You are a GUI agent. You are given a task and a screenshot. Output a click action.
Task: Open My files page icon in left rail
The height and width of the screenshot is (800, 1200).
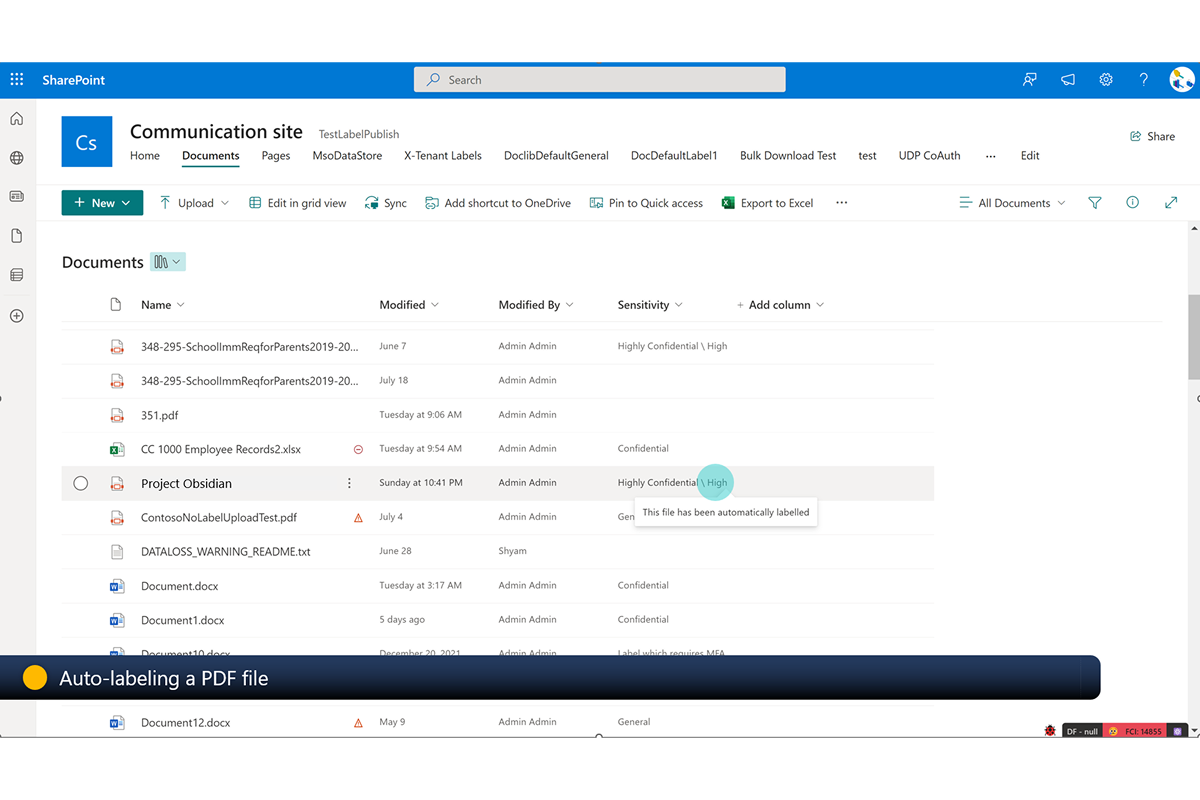[17, 236]
